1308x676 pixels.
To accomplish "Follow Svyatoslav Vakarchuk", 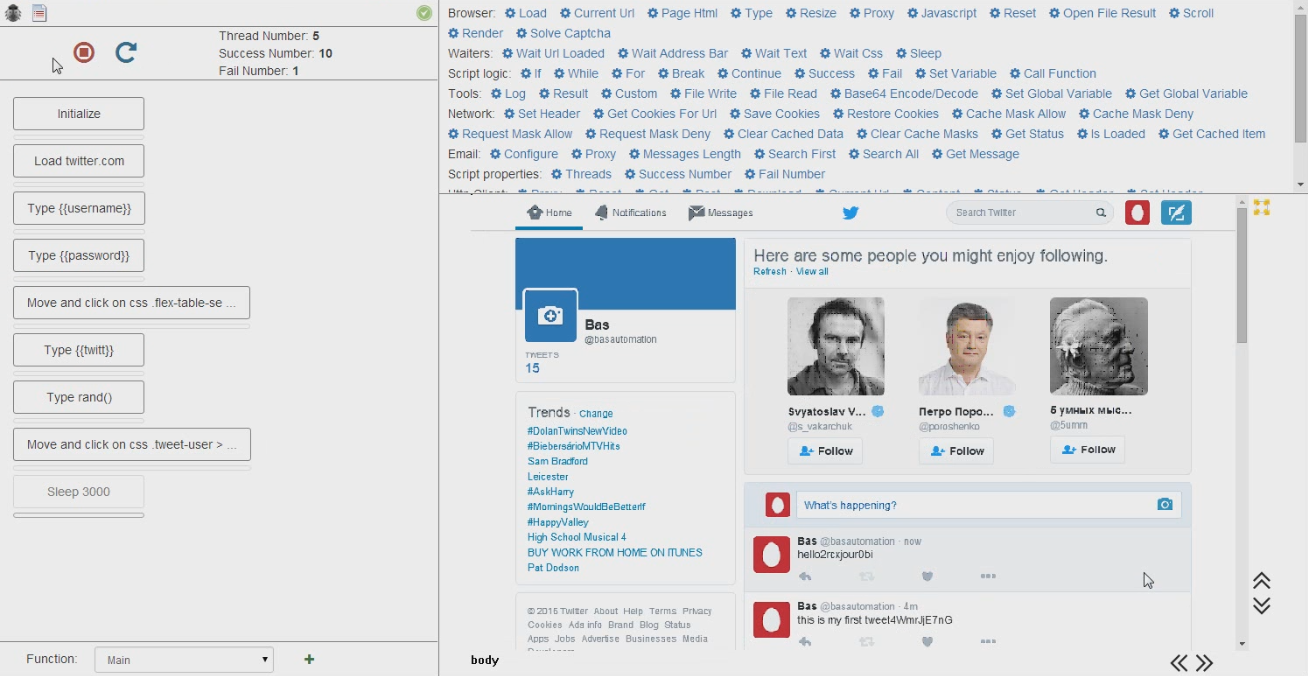I will [825, 451].
